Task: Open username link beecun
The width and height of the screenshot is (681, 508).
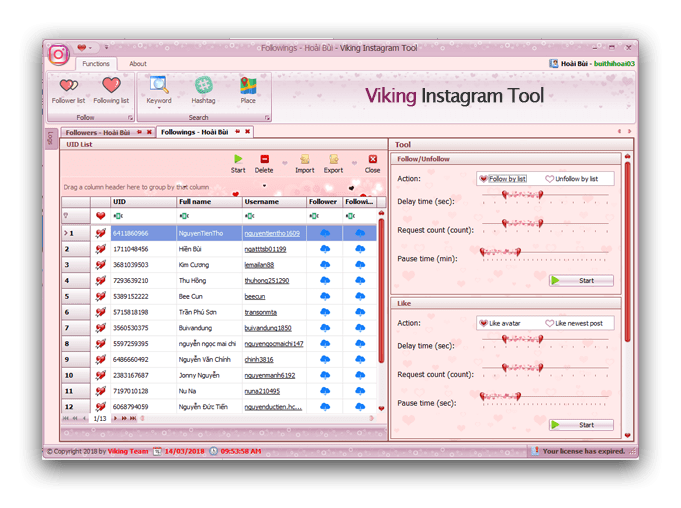Action: [255, 297]
